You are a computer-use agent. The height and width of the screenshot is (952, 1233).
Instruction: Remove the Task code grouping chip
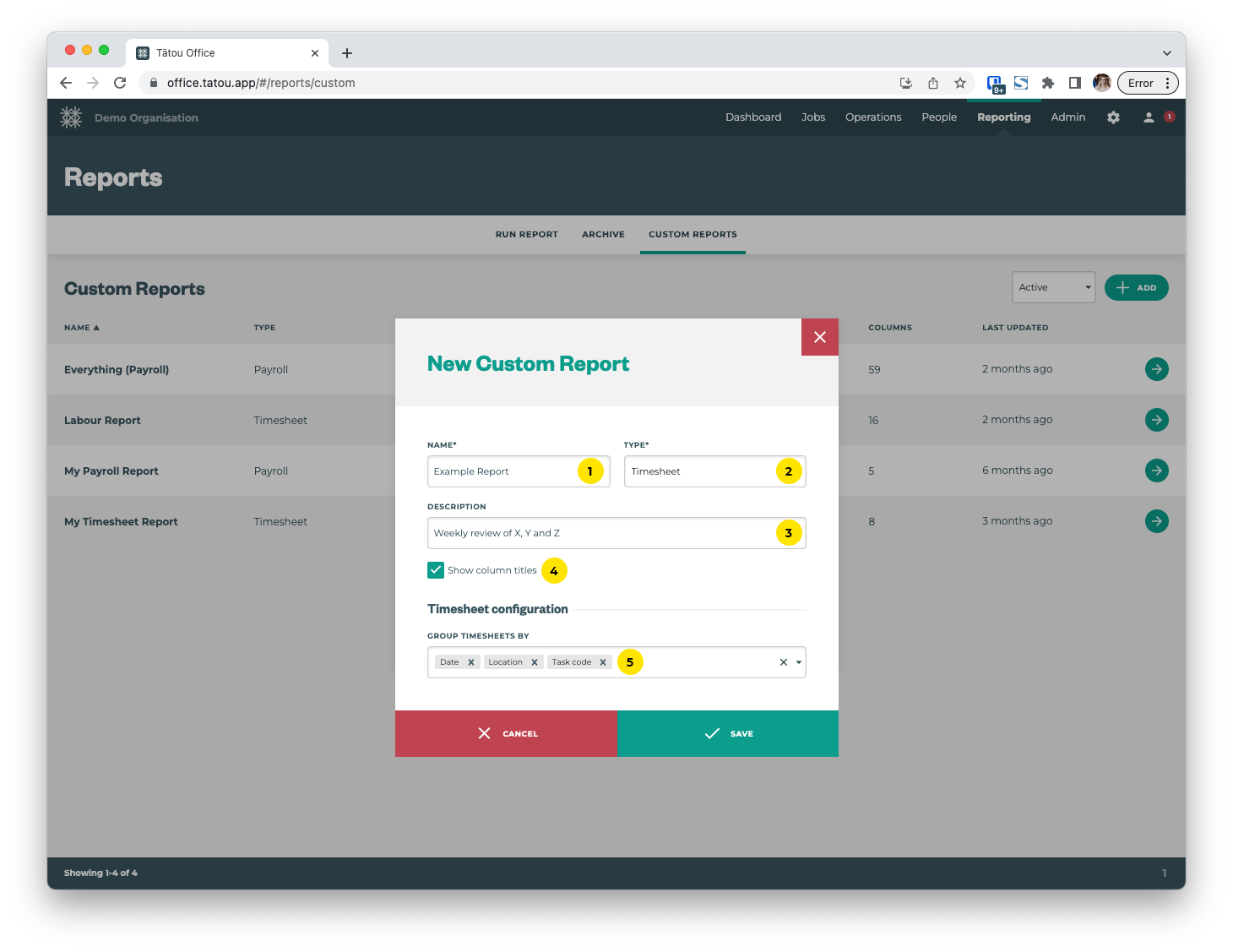[603, 661]
